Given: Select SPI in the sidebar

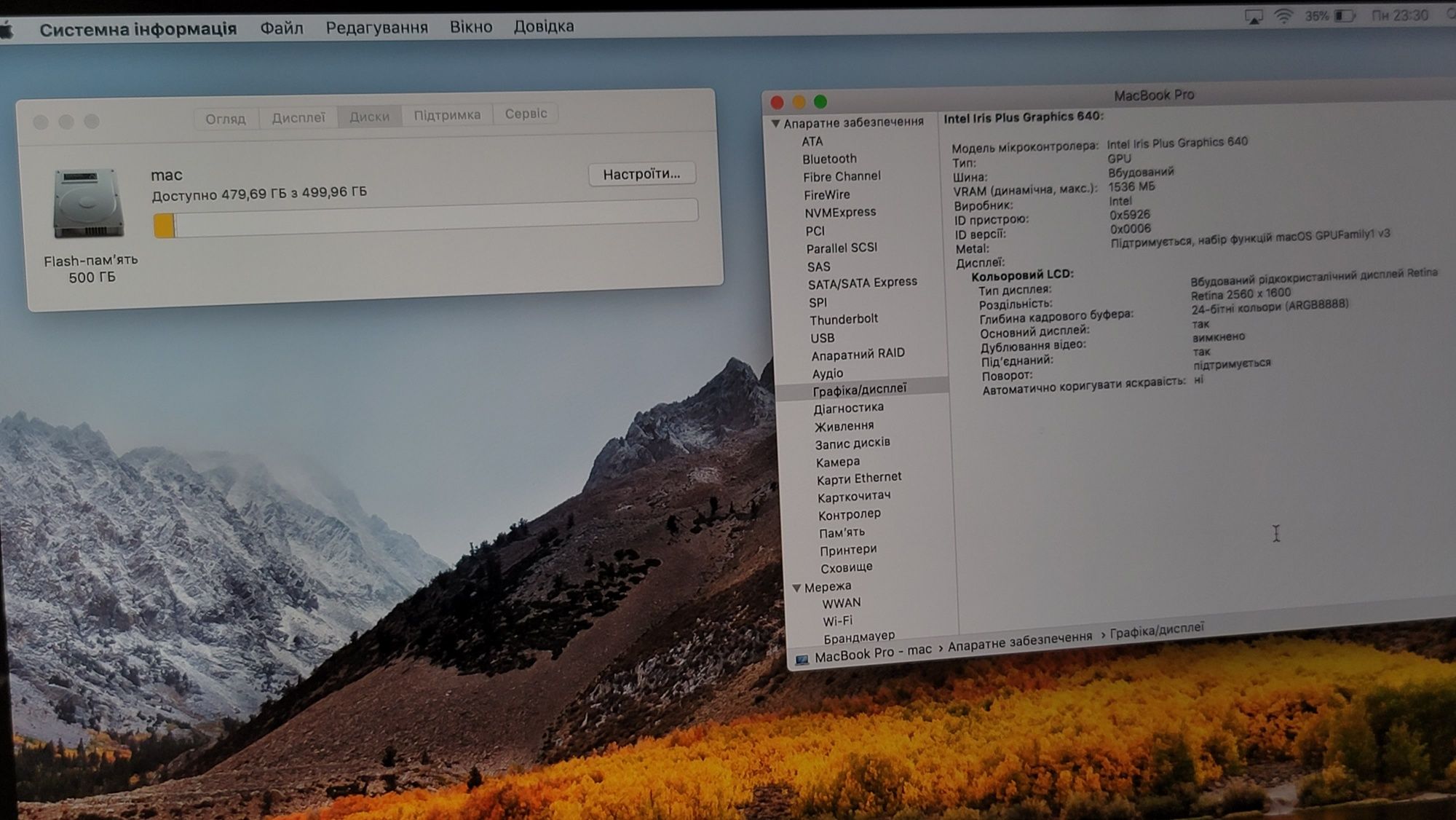Looking at the screenshot, I should coord(818,303).
